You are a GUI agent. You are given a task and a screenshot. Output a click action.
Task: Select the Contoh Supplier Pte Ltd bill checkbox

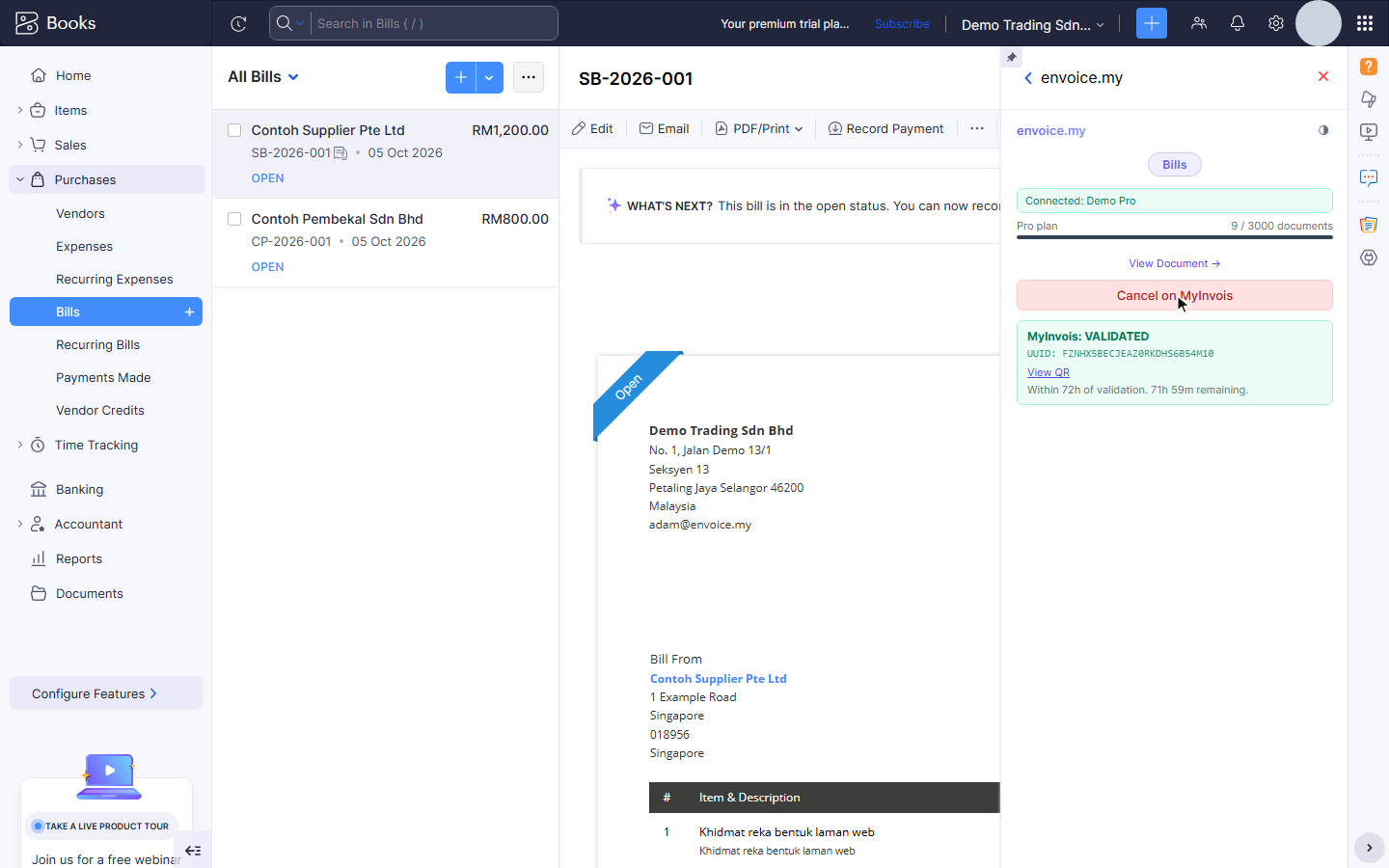tap(234, 130)
